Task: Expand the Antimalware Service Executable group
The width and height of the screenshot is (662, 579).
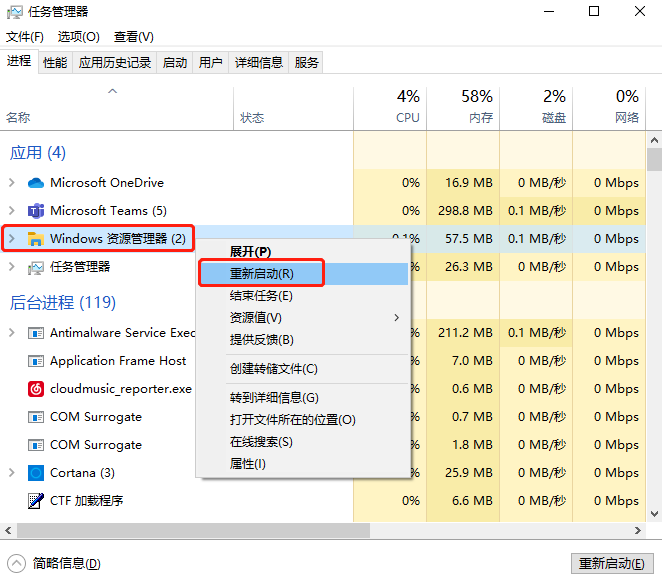Action: pos(12,333)
